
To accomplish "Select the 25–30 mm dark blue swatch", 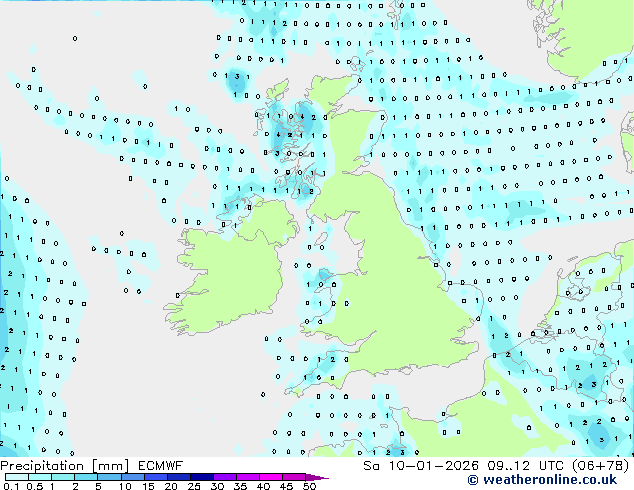I will pyautogui.click(x=202, y=477).
